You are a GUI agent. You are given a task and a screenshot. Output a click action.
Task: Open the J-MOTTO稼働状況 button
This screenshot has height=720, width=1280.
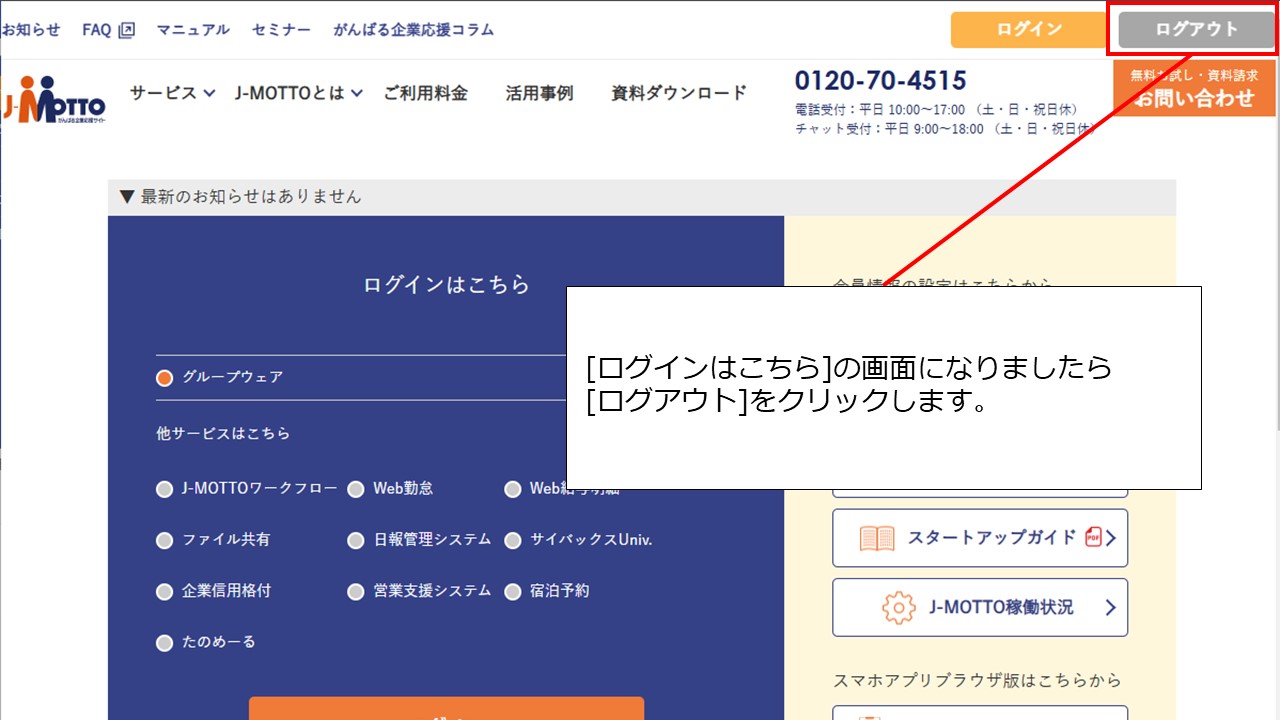tap(980, 607)
